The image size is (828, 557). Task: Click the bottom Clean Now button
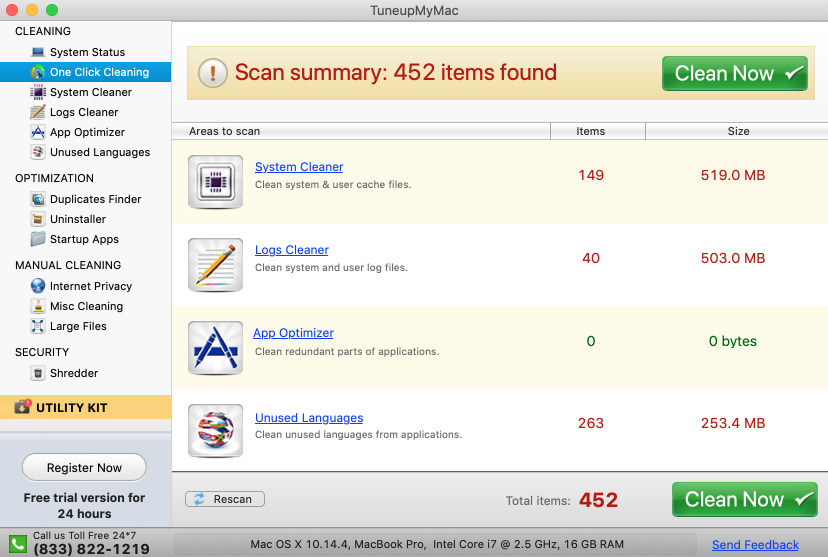[x=745, y=499]
